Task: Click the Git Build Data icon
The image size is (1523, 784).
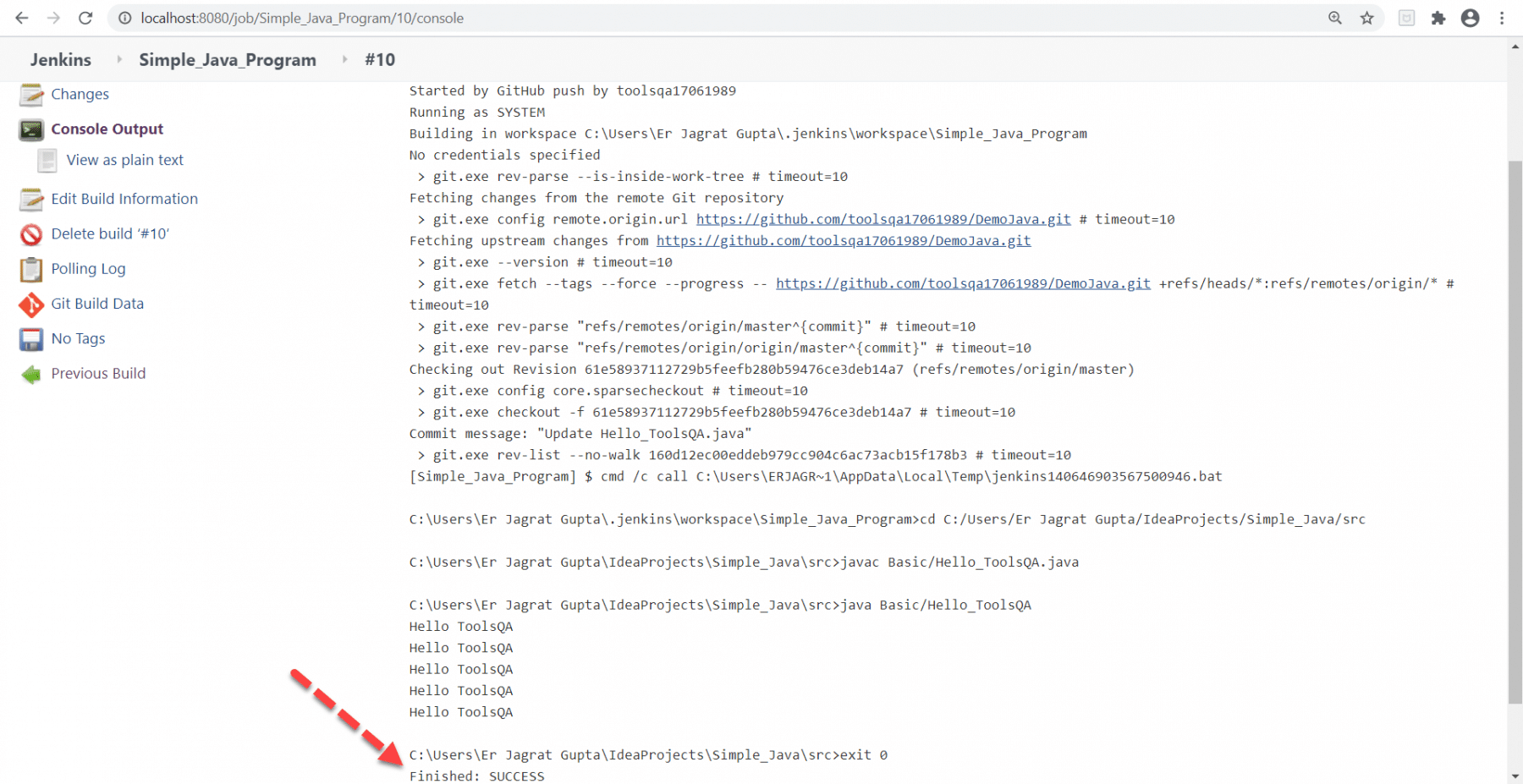Action: (x=31, y=304)
